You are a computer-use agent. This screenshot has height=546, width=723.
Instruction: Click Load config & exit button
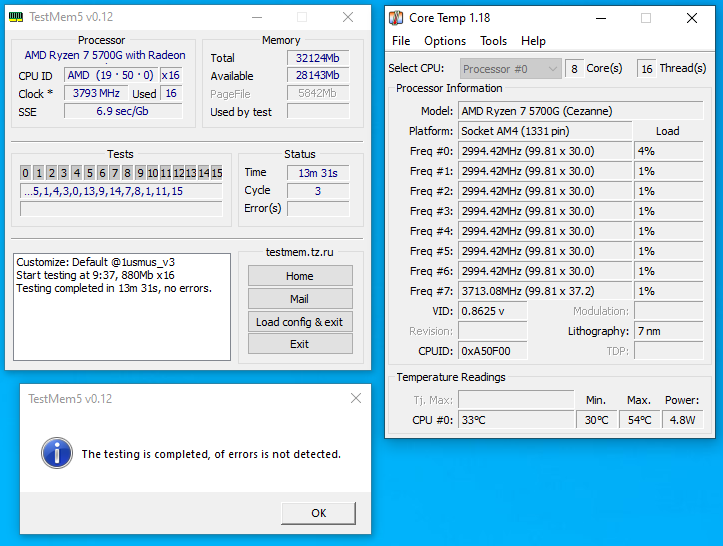300,322
